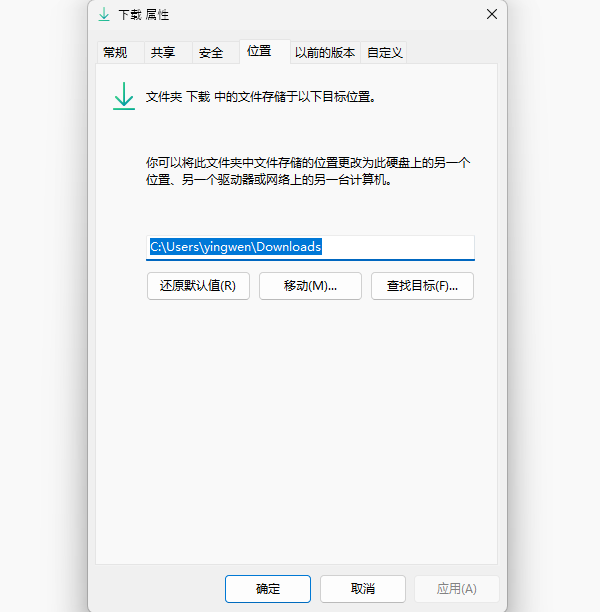The height and width of the screenshot is (612, 600).
Task: Click the 位置 tab
Action: tap(259, 51)
